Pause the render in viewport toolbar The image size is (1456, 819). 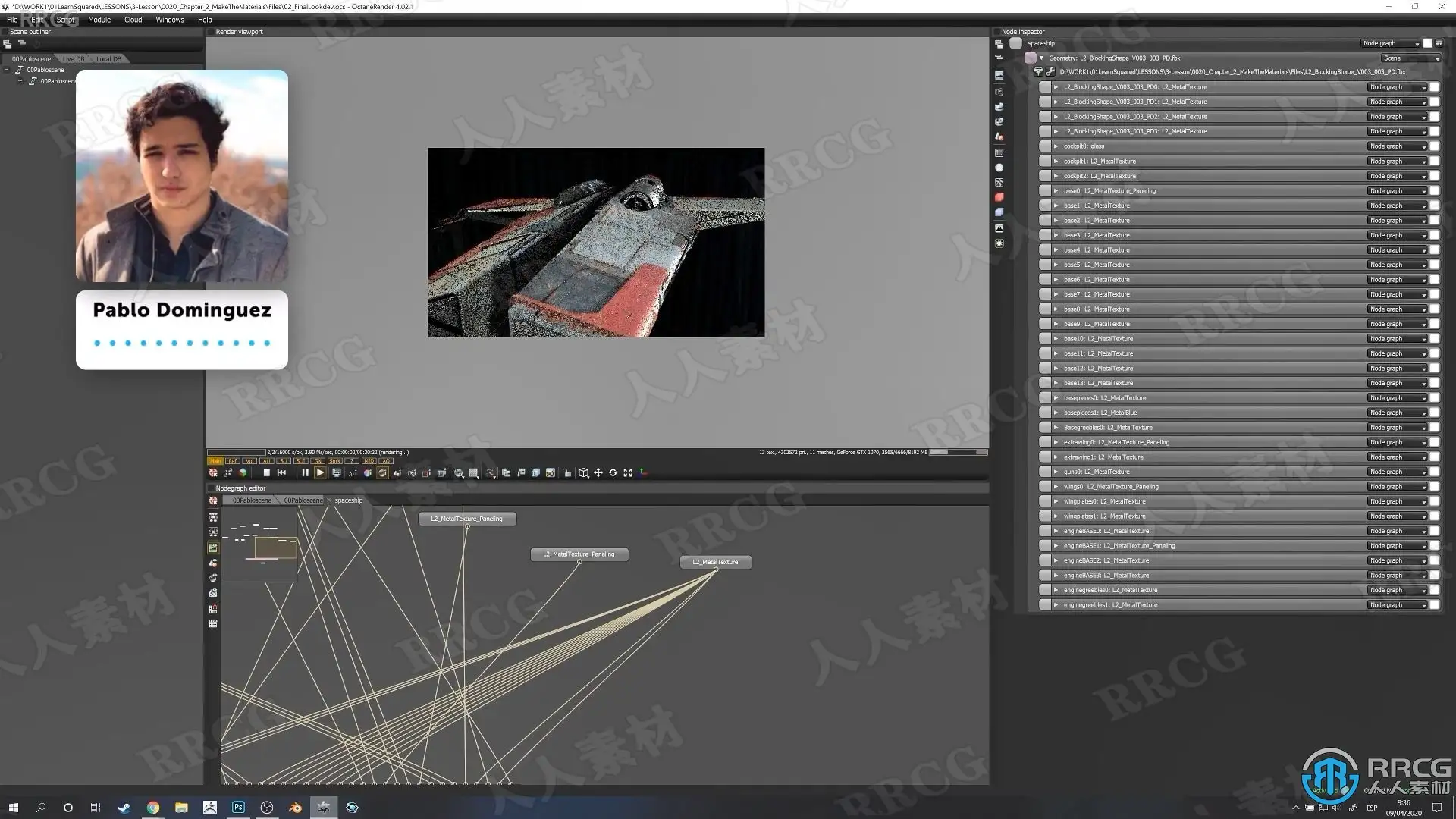[305, 472]
